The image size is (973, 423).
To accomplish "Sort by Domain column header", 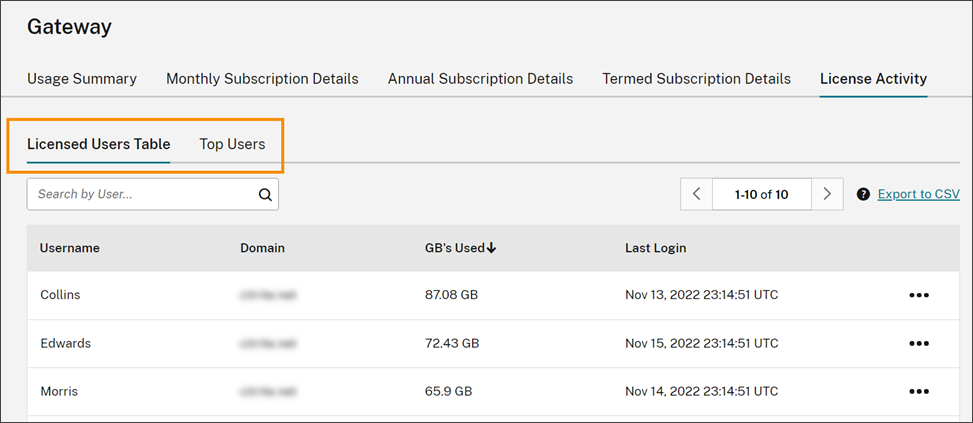I will [x=262, y=248].
